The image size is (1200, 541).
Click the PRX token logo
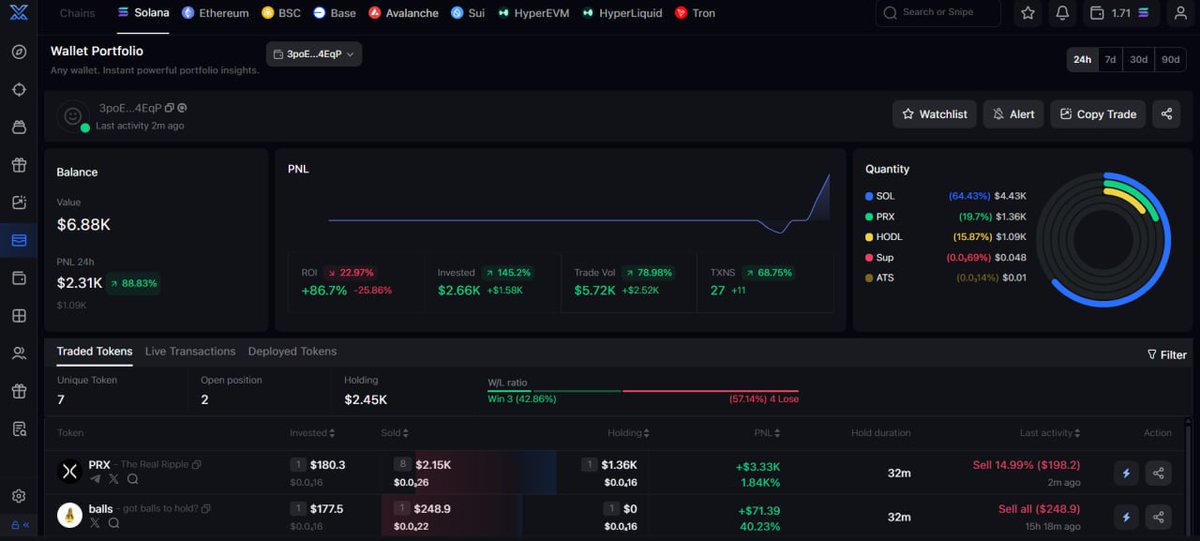(69, 471)
